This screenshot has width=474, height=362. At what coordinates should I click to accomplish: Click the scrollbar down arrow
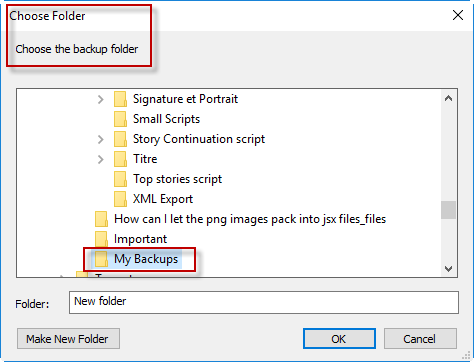449,269
